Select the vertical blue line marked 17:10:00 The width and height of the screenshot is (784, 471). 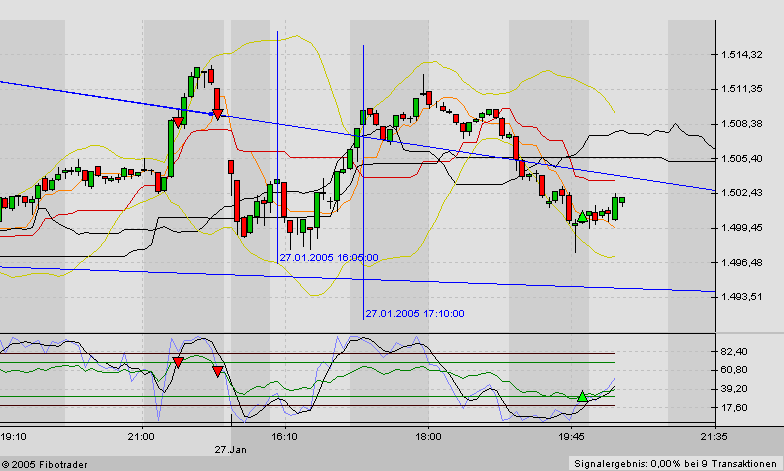364,182
